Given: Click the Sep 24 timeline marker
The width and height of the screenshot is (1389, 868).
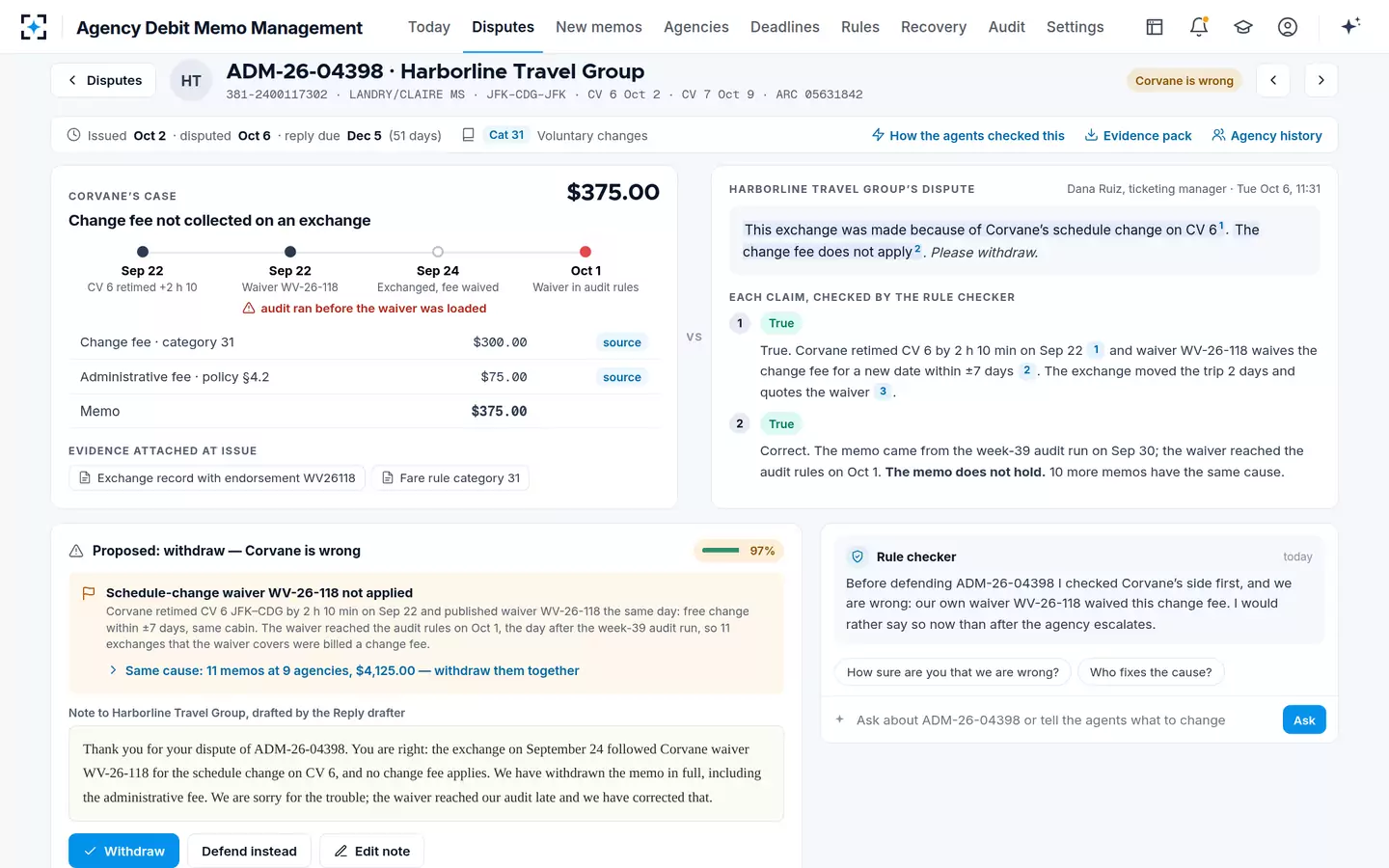Looking at the screenshot, I should [438, 252].
